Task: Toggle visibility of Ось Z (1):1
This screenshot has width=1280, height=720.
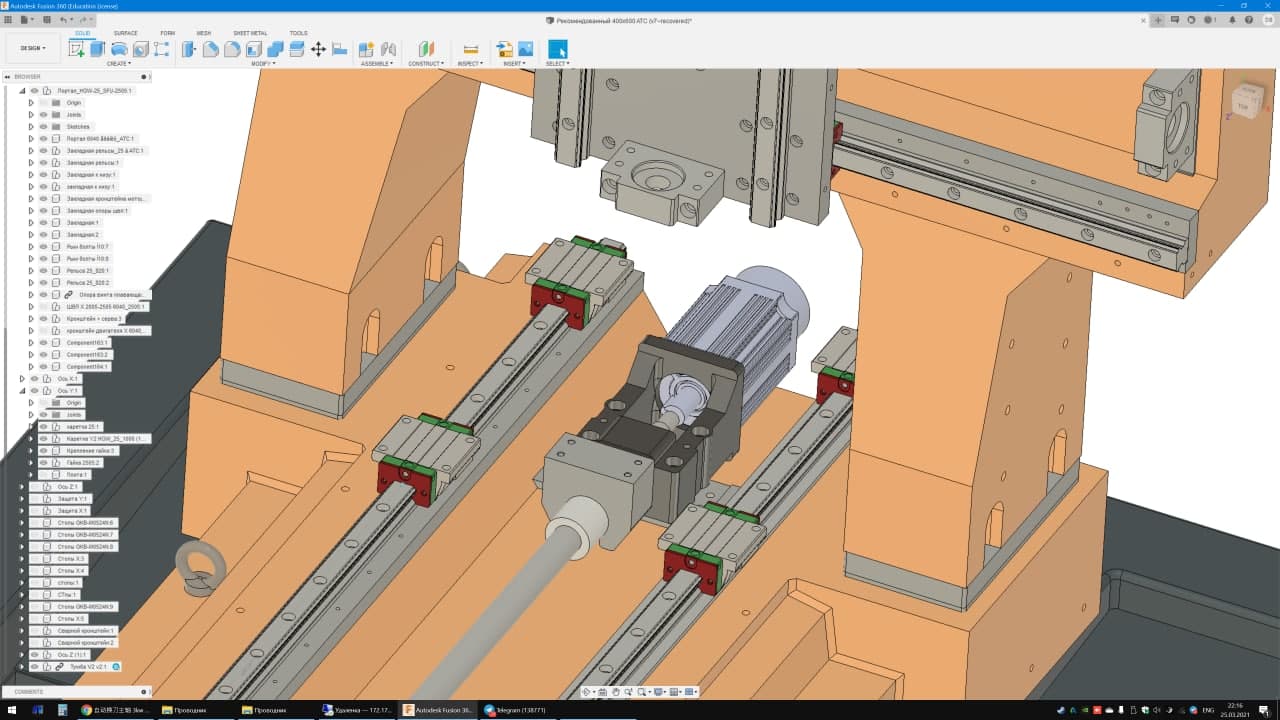Action: [x=34, y=655]
